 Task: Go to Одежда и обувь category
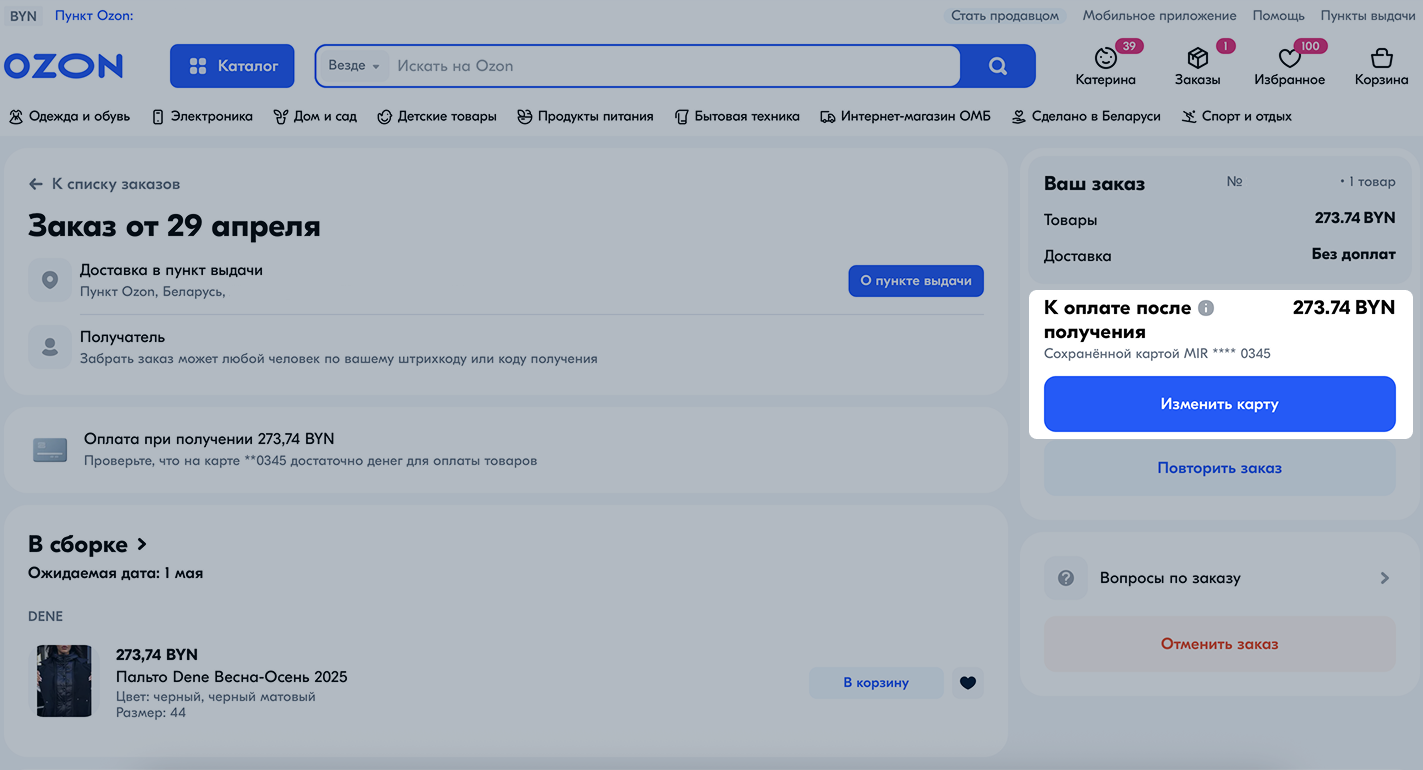69,116
